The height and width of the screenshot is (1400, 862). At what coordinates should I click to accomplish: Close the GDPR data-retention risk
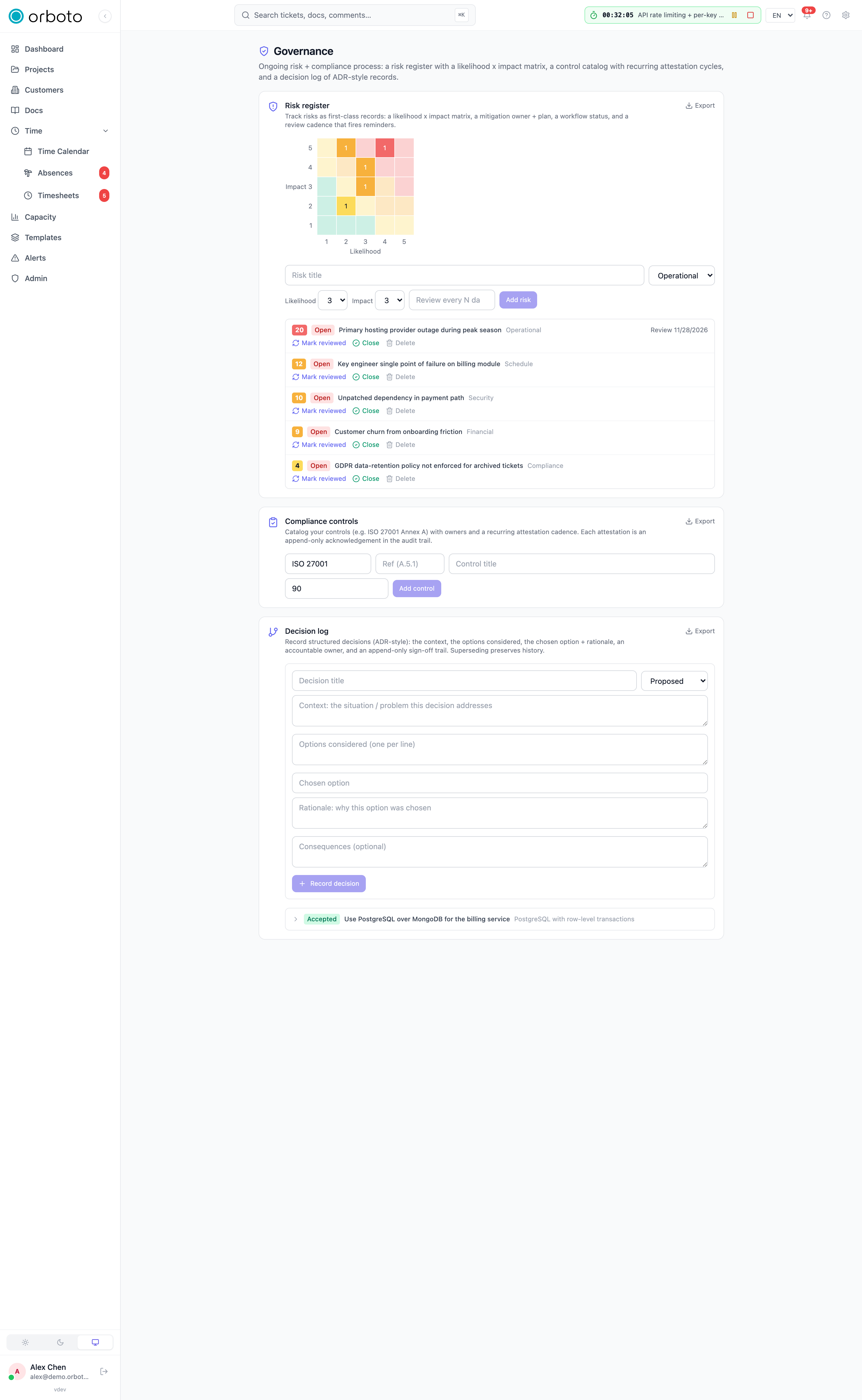tap(366, 479)
